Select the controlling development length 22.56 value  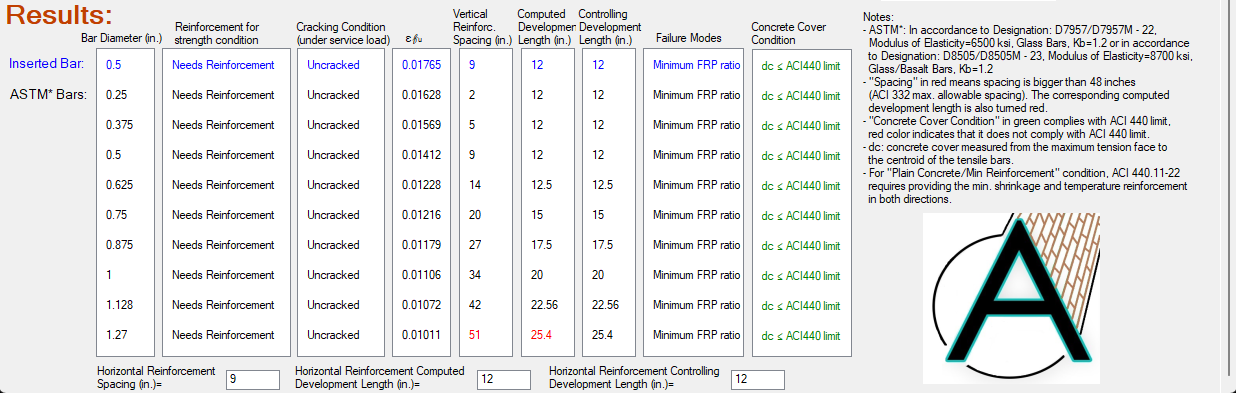(x=606, y=305)
